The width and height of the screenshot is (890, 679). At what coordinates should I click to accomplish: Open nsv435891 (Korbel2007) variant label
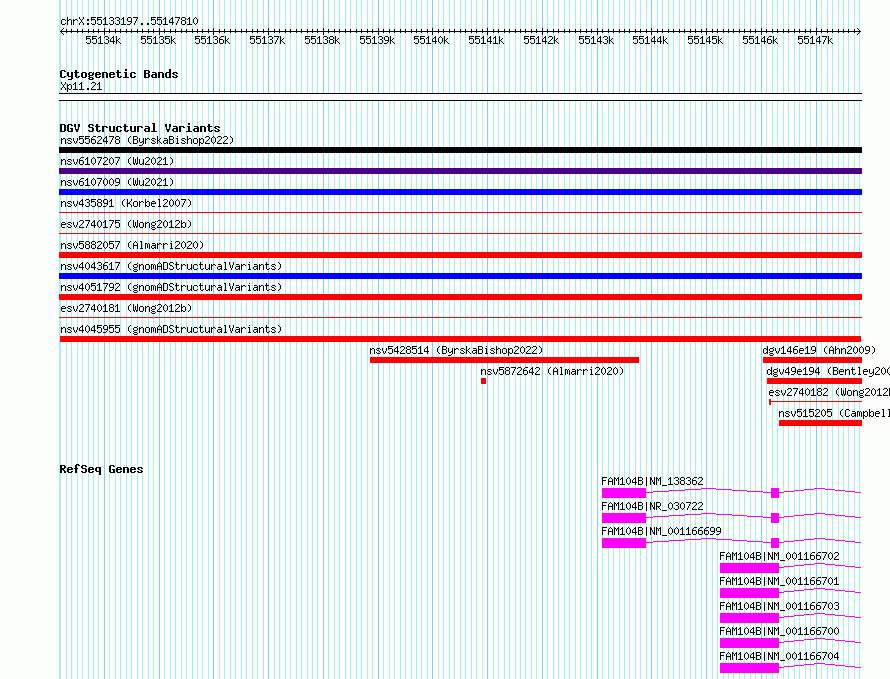[126, 203]
